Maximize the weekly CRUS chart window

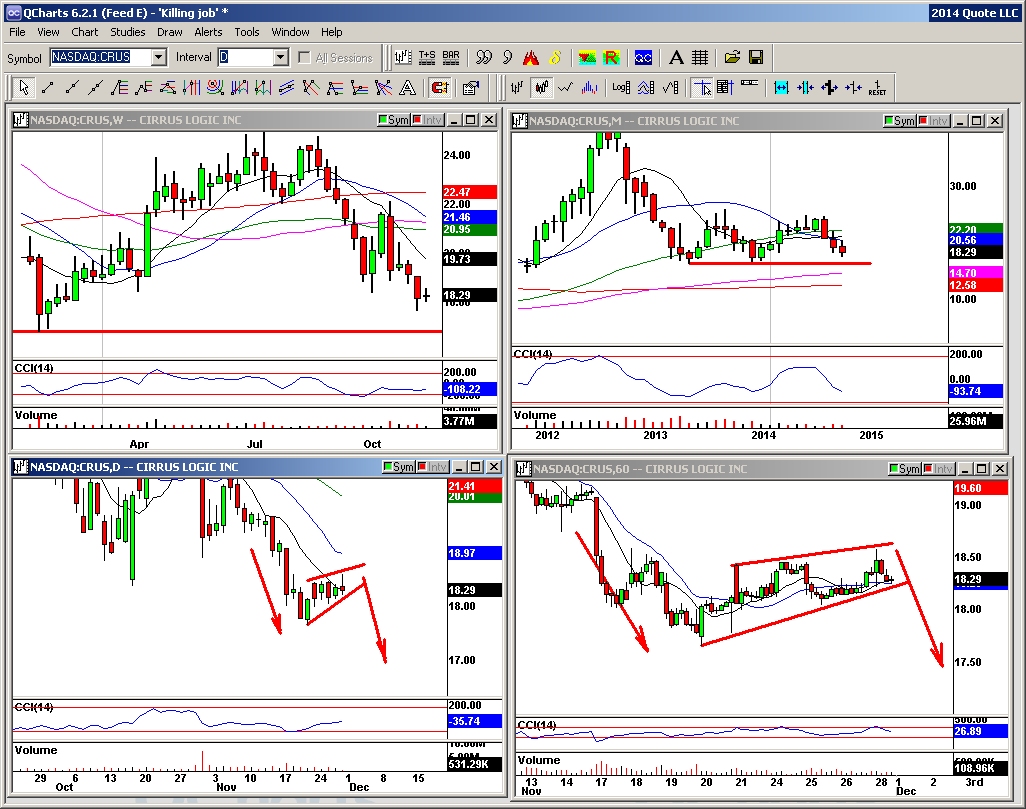pyautogui.click(x=471, y=120)
